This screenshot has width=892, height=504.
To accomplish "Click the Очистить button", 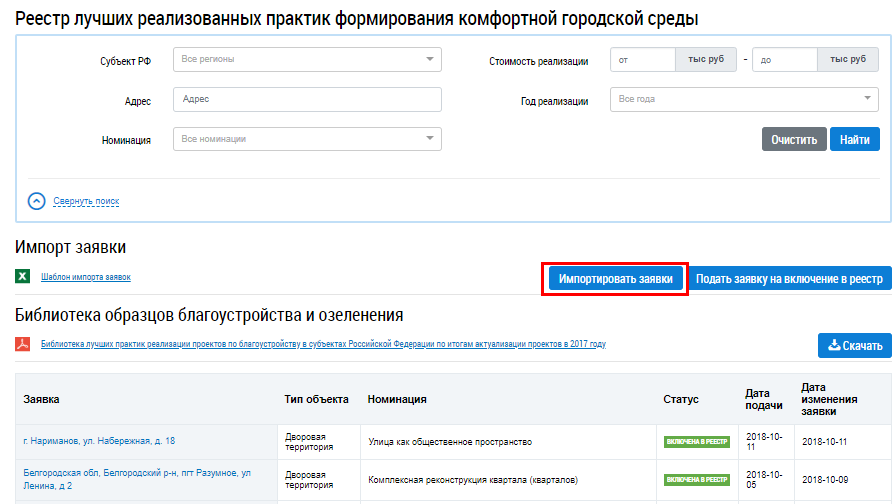I will click(794, 139).
